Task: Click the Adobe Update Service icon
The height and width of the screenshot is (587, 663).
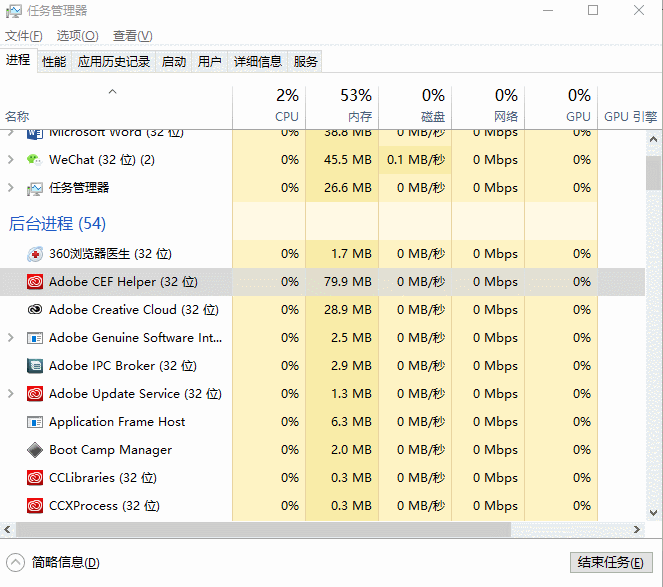Action: 35,394
